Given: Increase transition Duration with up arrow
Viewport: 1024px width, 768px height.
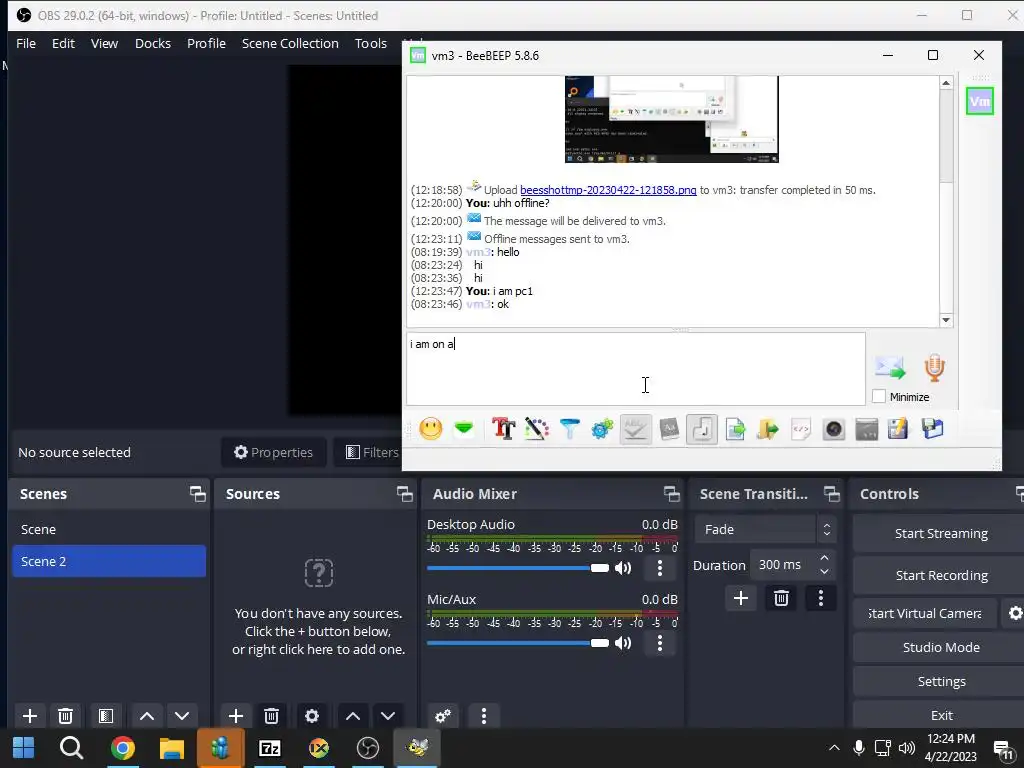Looking at the screenshot, I should pyautogui.click(x=824, y=558).
